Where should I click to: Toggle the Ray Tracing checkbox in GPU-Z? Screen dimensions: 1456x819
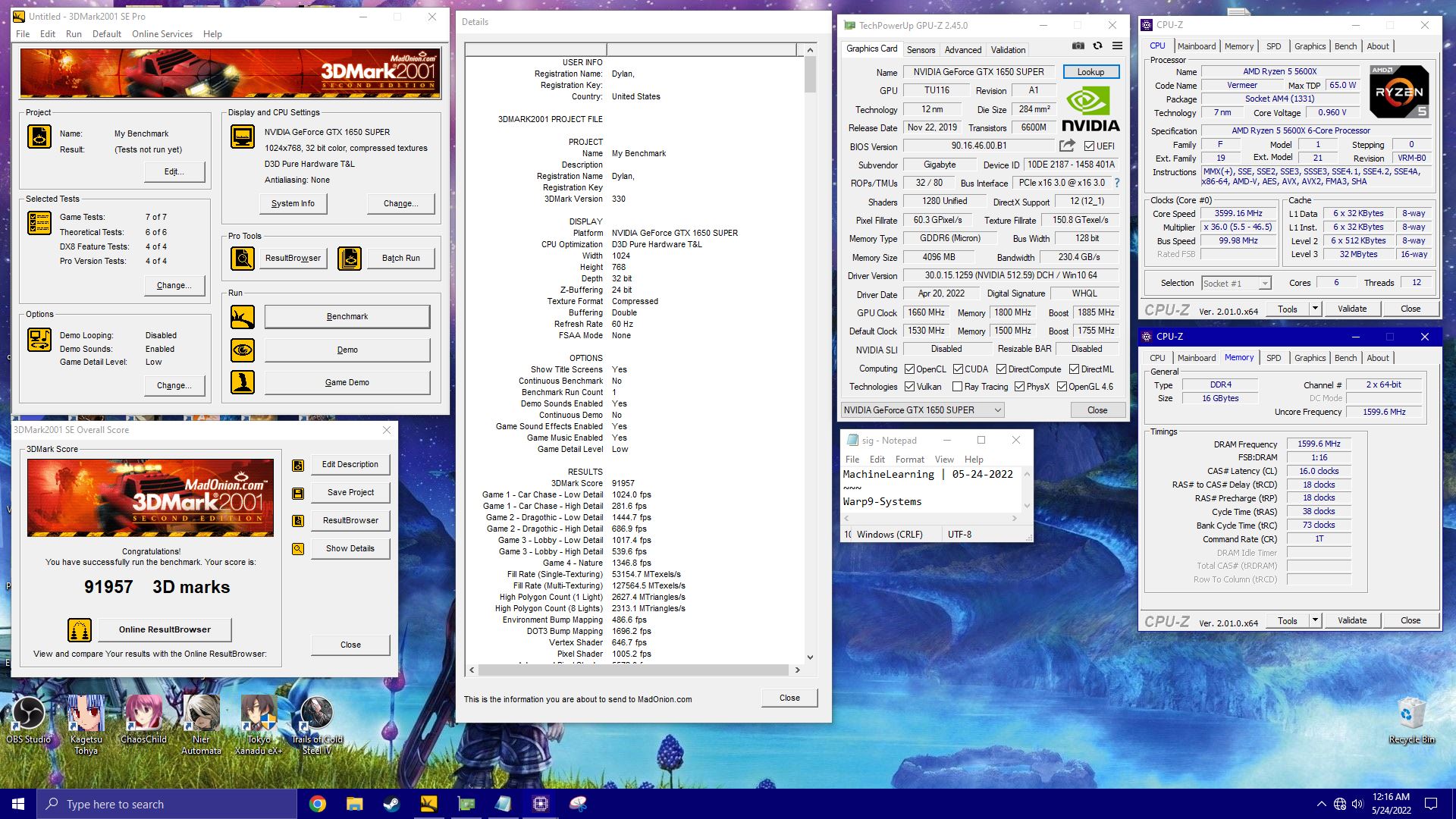coord(957,387)
